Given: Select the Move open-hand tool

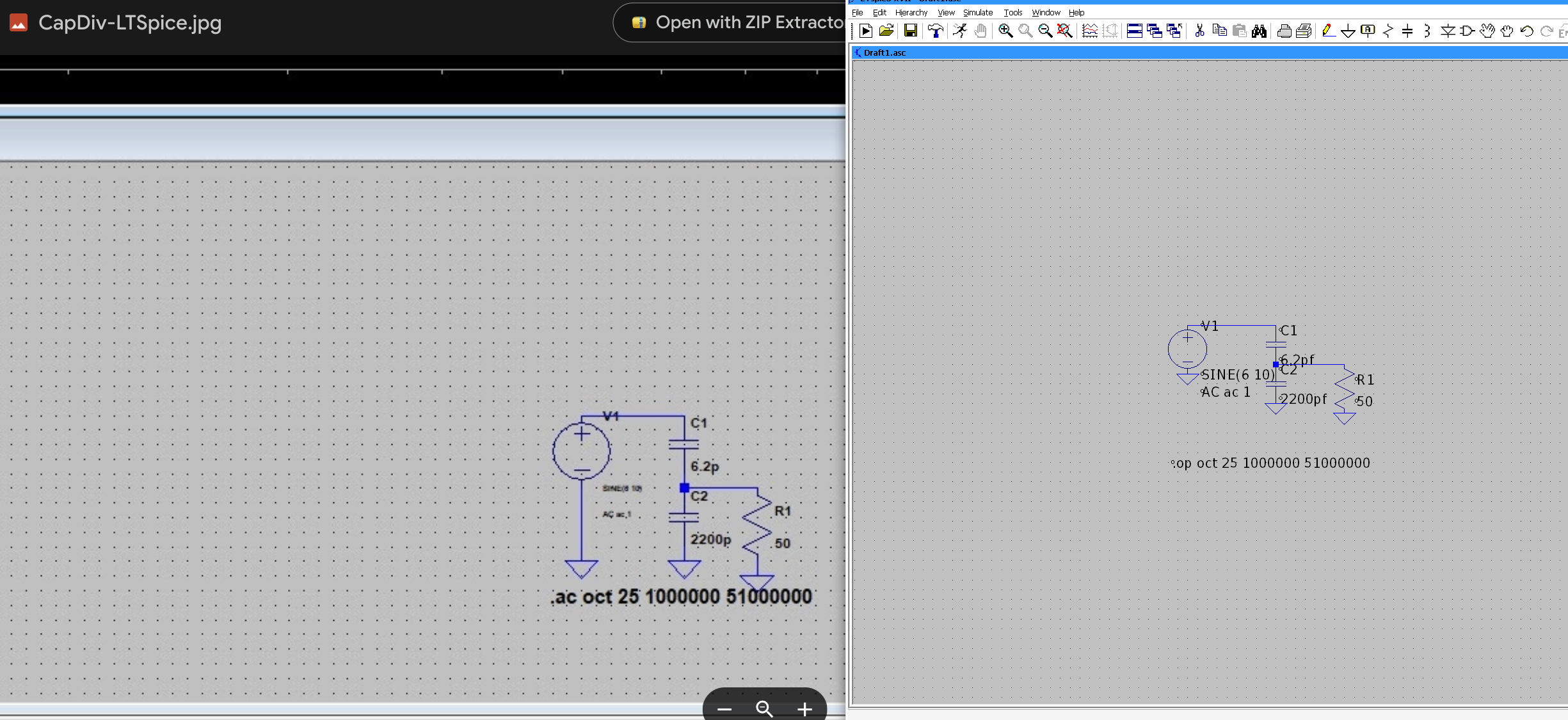Looking at the screenshot, I should coord(1487,31).
